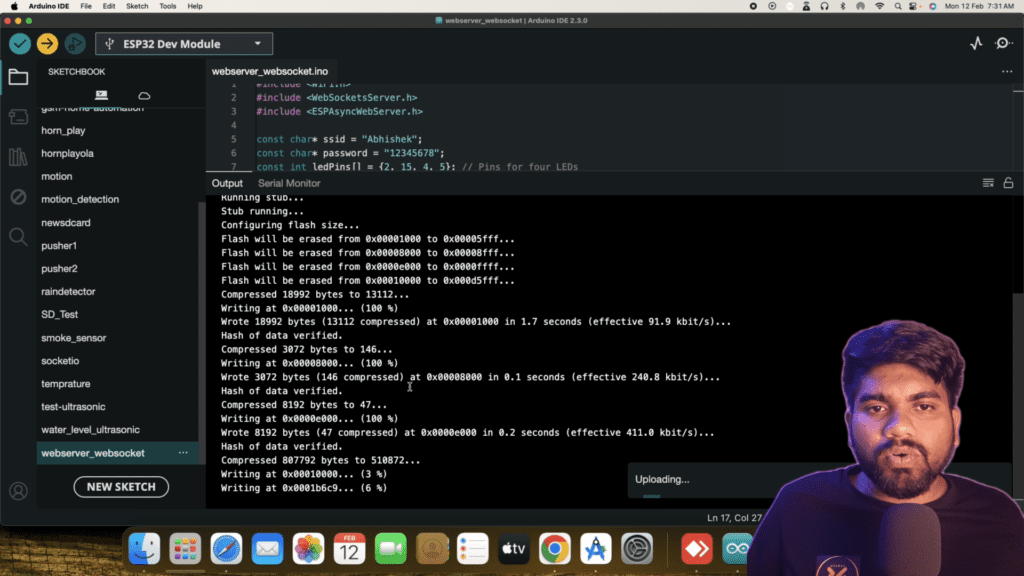Screen dimensions: 1024x576
Task: Open options ellipsis for webserver_websocket sketch
Action: coord(183,453)
